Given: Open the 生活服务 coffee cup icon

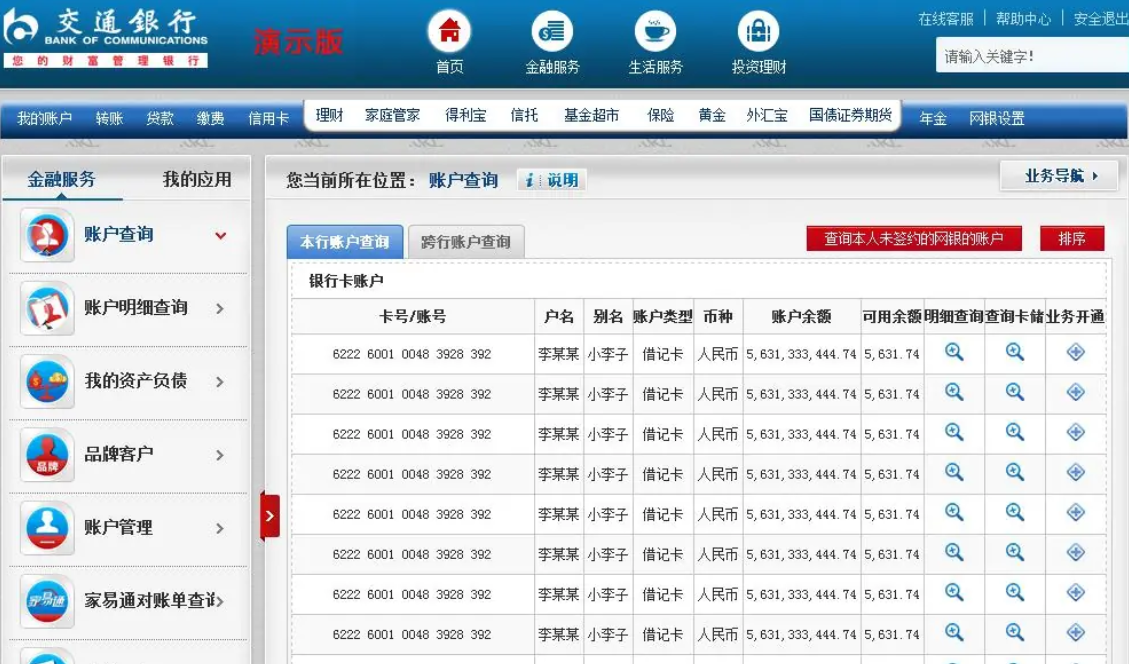Looking at the screenshot, I should click(655, 32).
